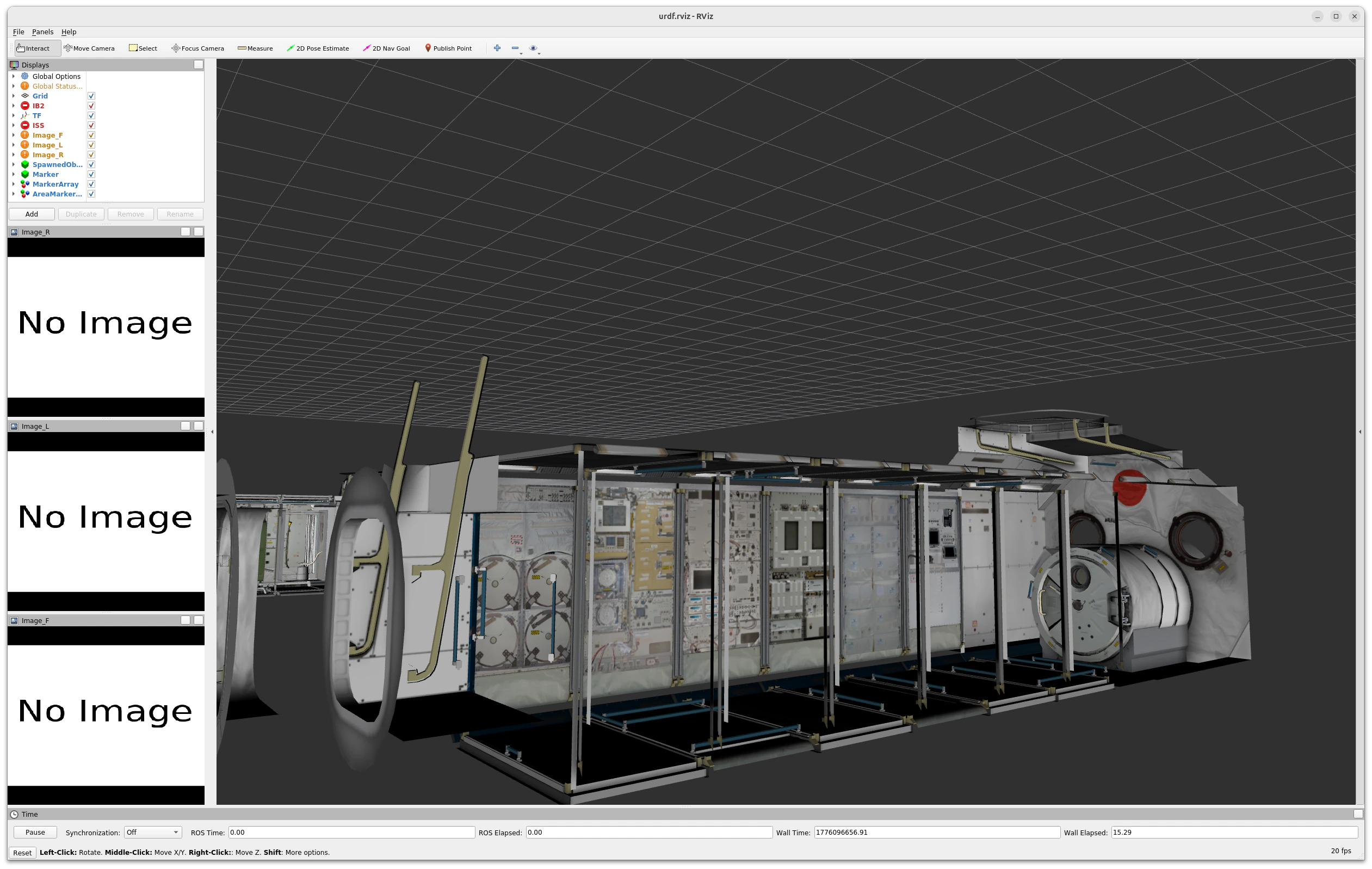Image resolution: width=1372 pixels, height=869 pixels.
Task: Expand the Global Status tree item
Action: coord(14,86)
